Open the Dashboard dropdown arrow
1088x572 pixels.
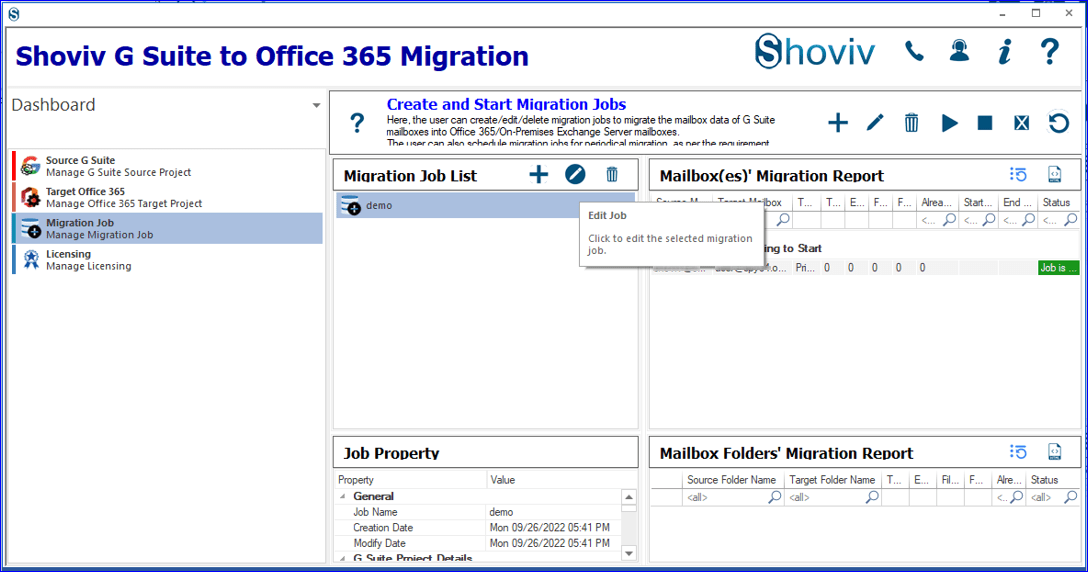tap(316, 106)
